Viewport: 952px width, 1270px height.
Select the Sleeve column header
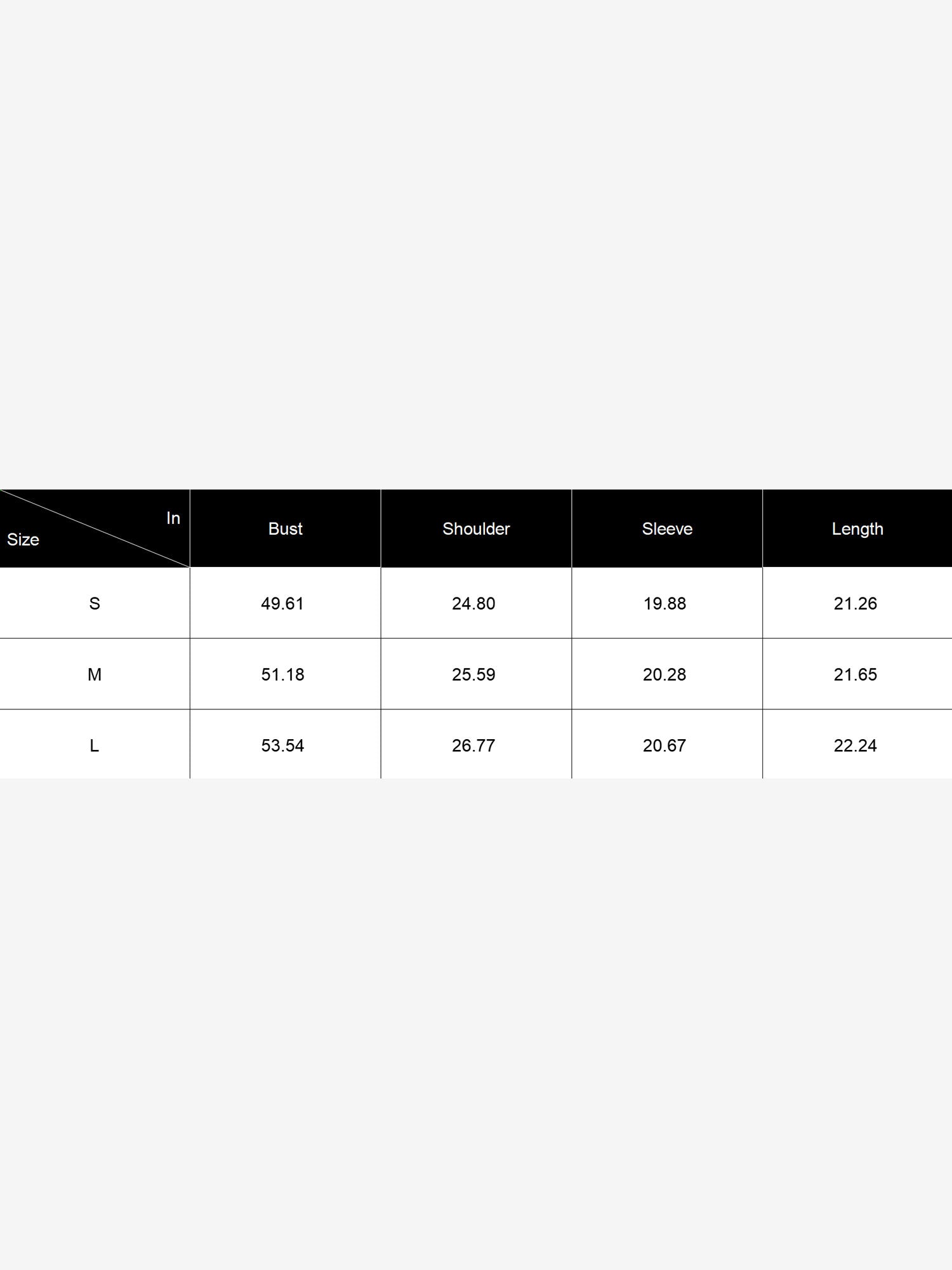pos(667,529)
